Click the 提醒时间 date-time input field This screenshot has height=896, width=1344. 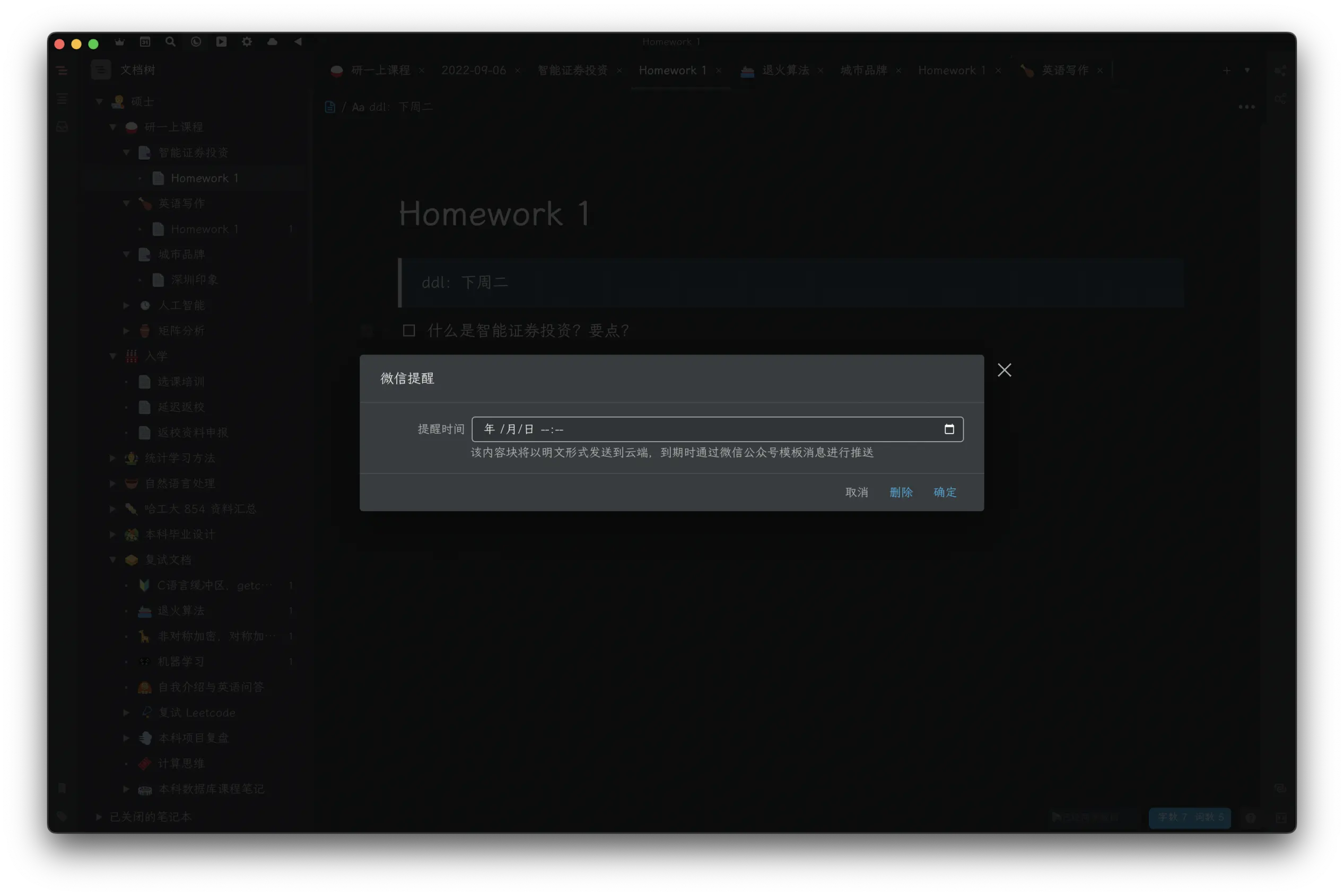717,429
